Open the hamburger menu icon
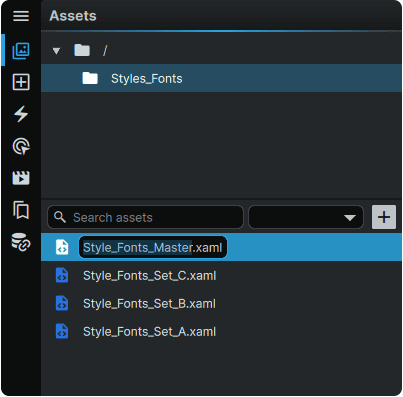Image resolution: width=403 pixels, height=397 pixels. point(21,16)
